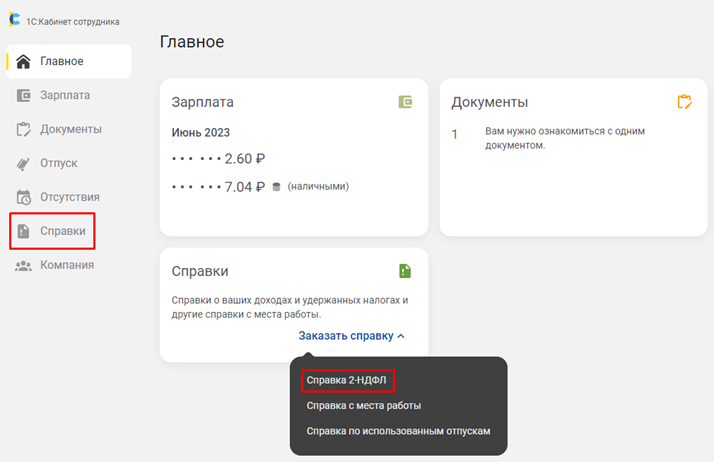The height and width of the screenshot is (462, 714).
Task: Select Справка по использованным отпускам option
Action: pyautogui.click(x=398, y=431)
